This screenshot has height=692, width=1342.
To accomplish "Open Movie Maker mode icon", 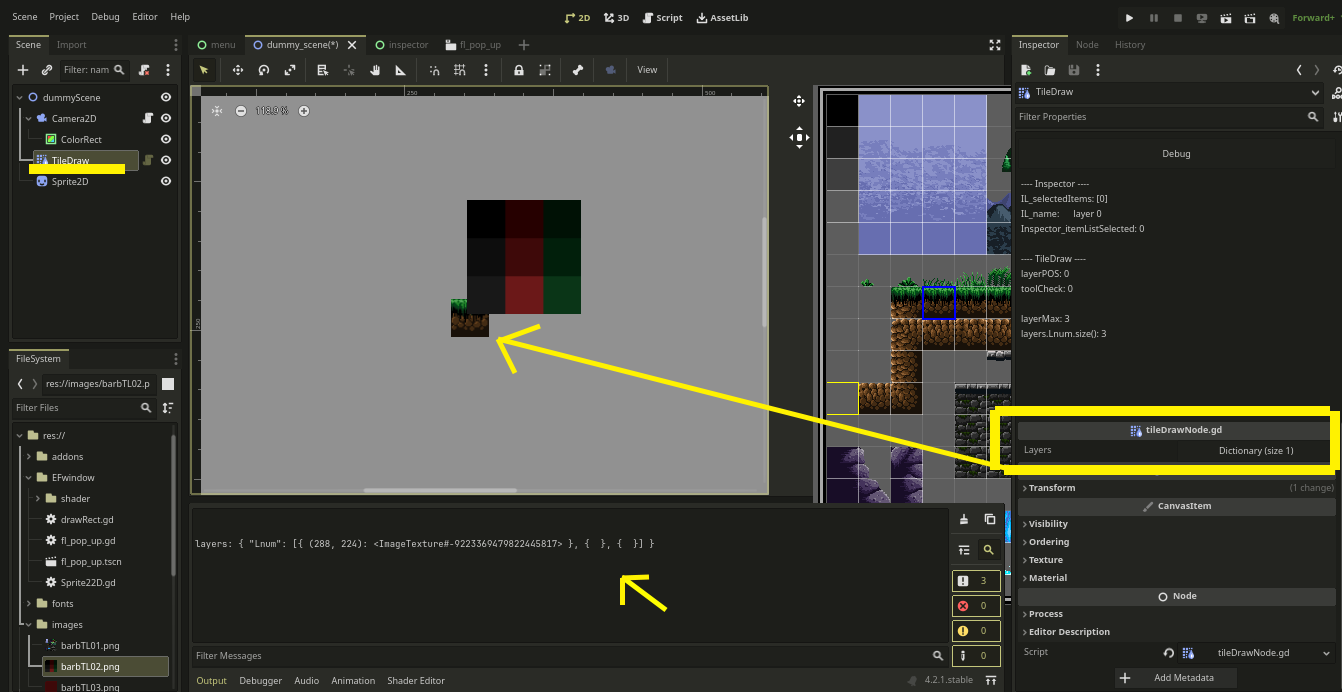I will [x=1274, y=18].
